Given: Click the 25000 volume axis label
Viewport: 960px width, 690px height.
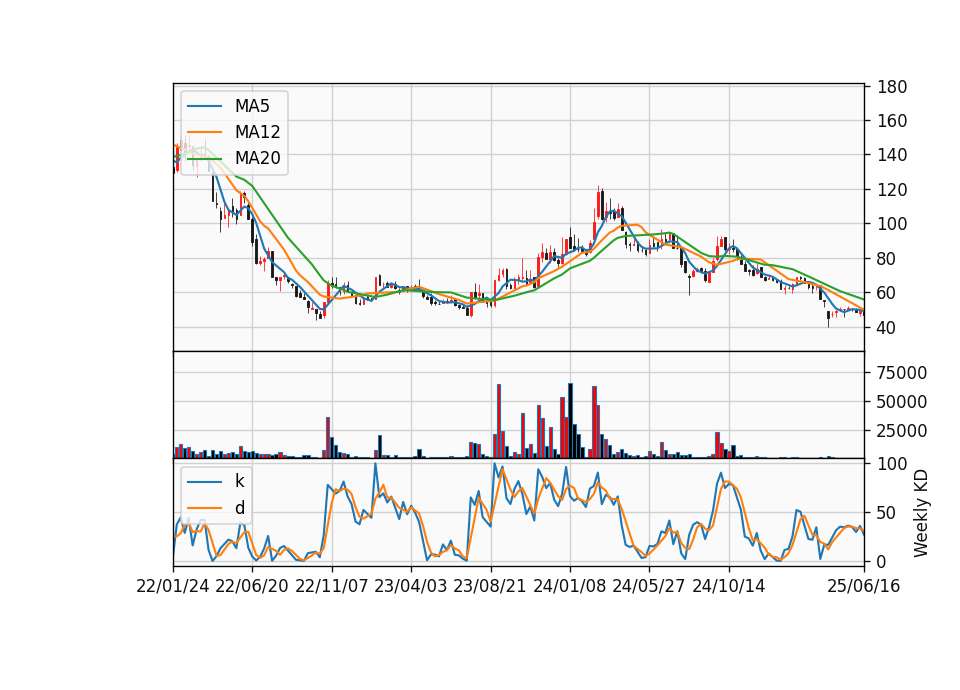Looking at the screenshot, I should 902,431.
